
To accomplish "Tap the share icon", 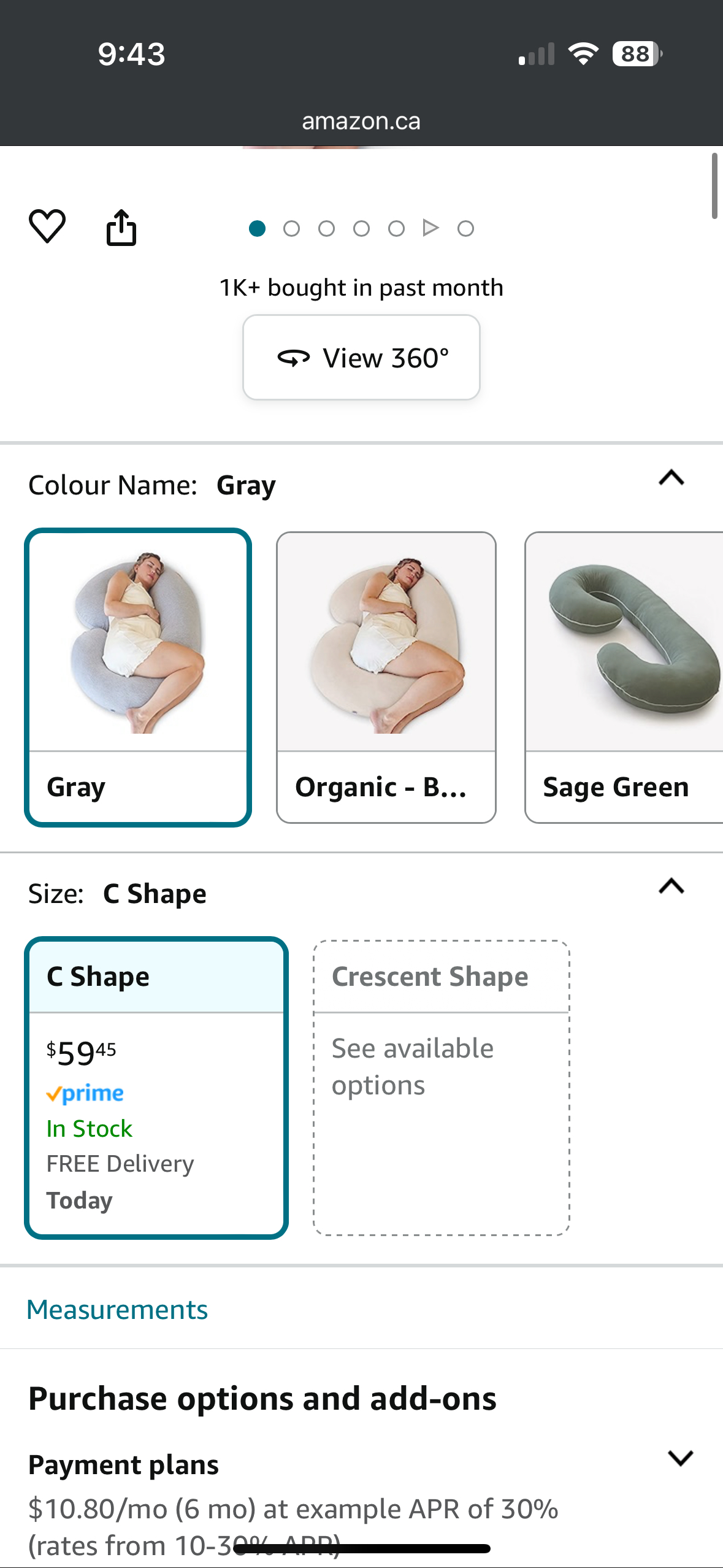I will pyautogui.click(x=121, y=228).
